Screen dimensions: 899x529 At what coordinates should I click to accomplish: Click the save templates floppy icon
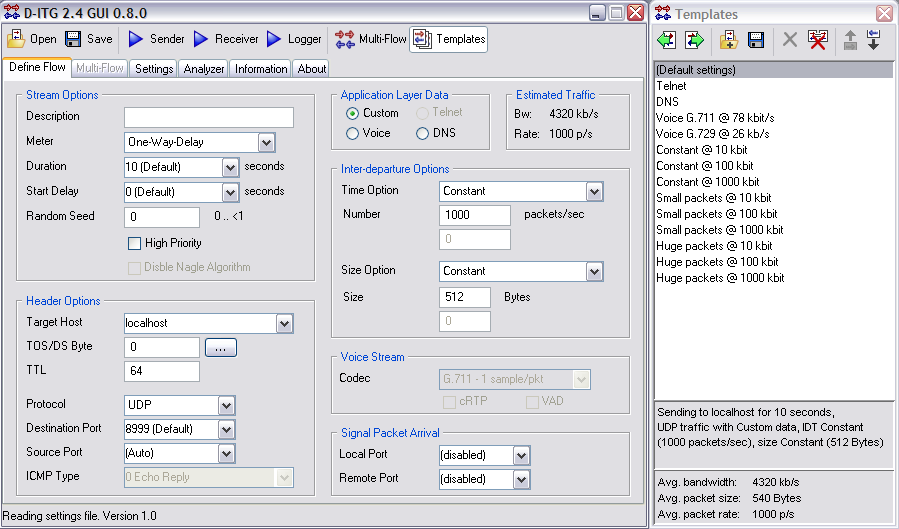pyautogui.click(x=756, y=40)
